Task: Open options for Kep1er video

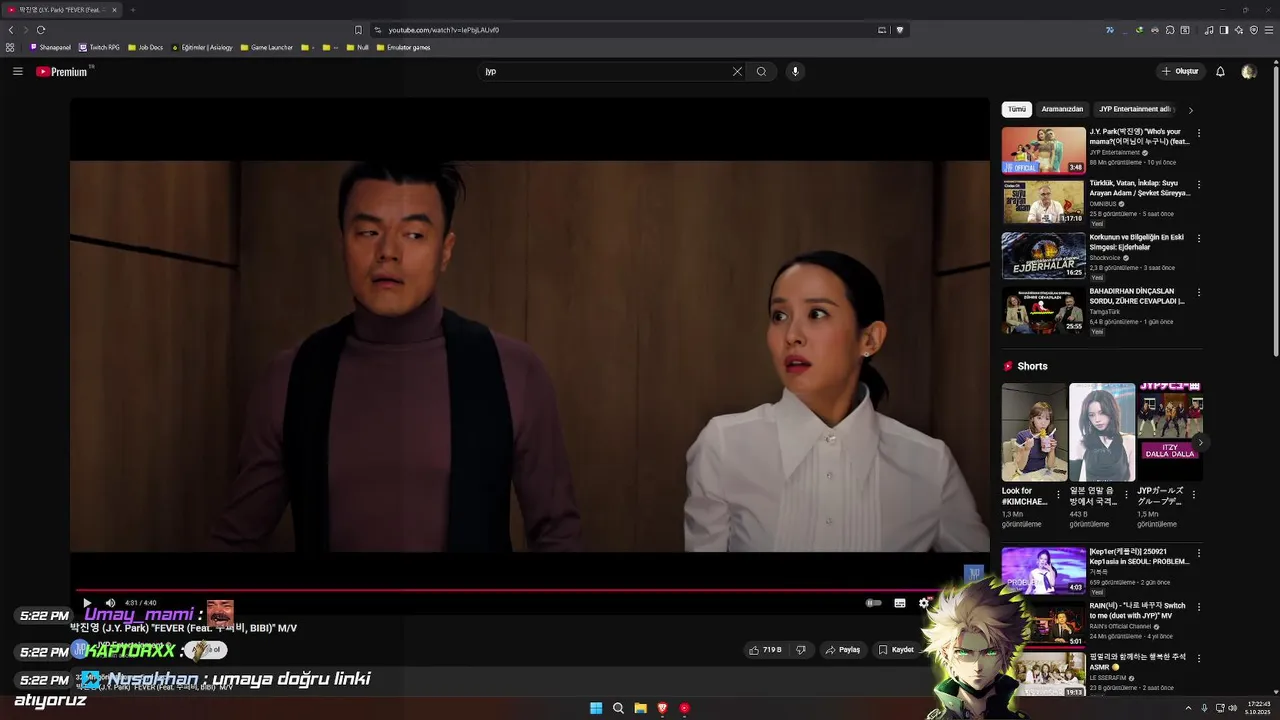Action: tap(1199, 553)
